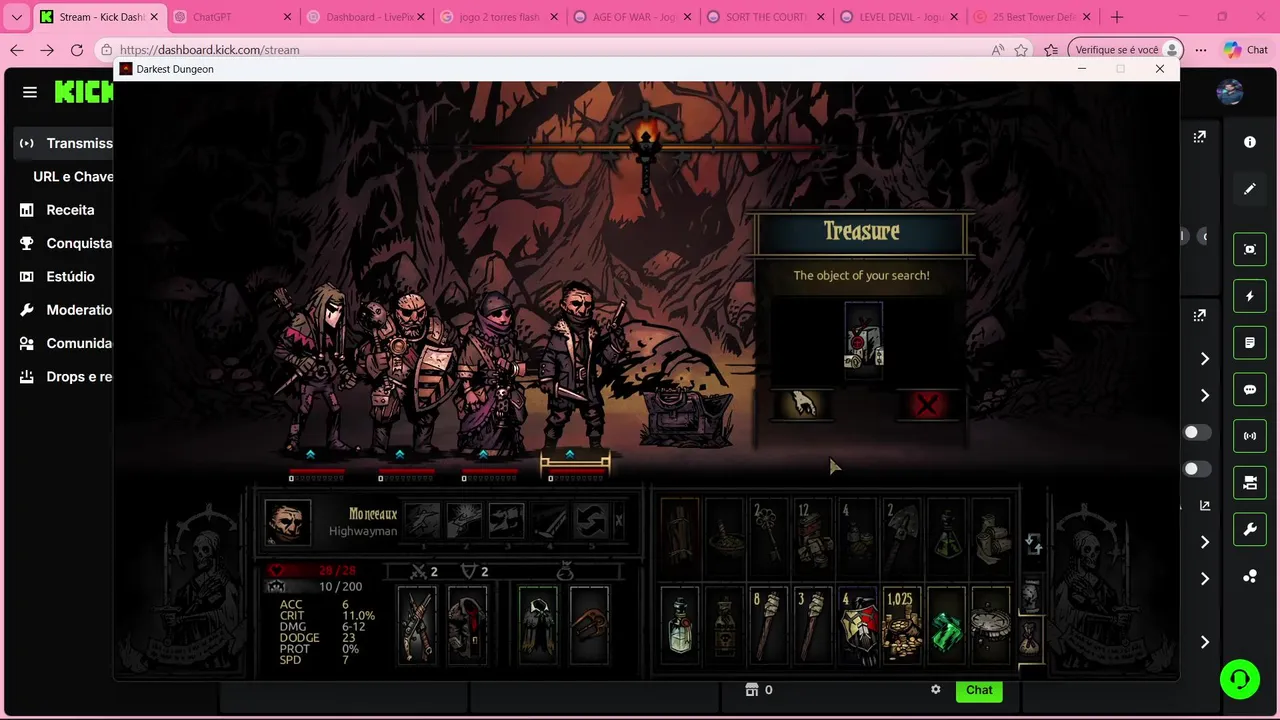Open the browser tab list dropdown

tap(16, 17)
